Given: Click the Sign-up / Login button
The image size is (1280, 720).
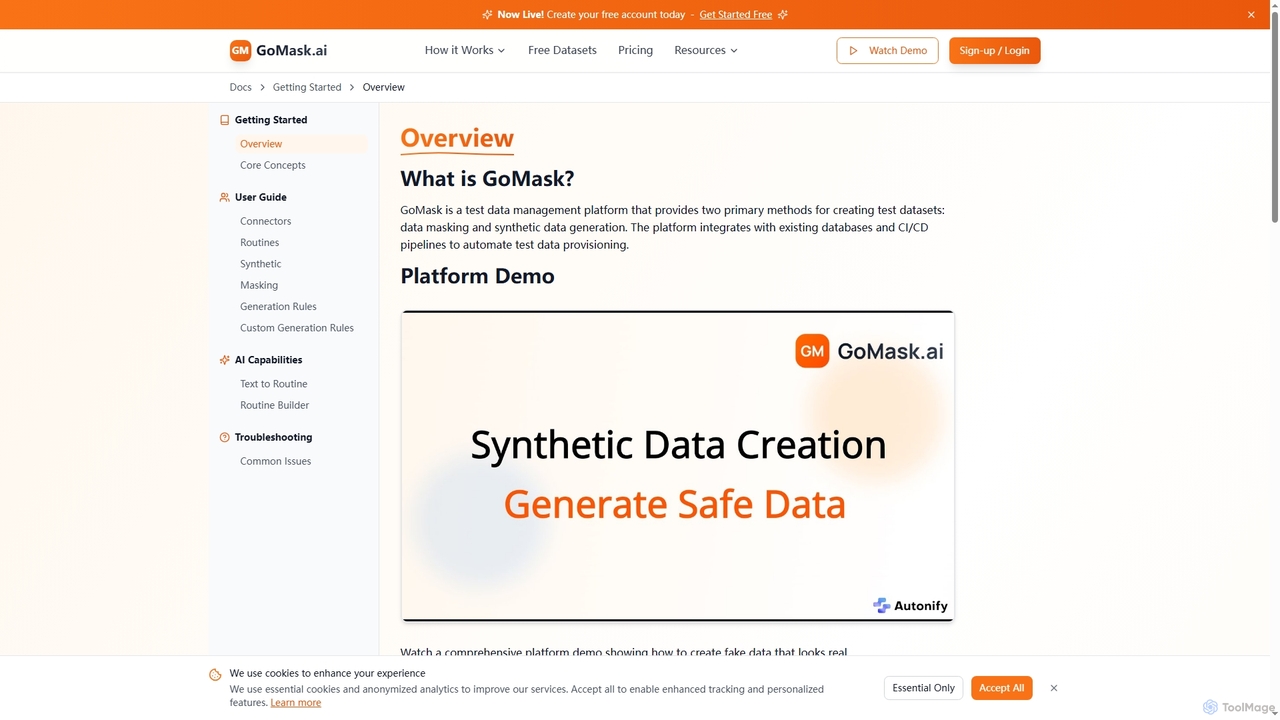Looking at the screenshot, I should click(995, 51).
